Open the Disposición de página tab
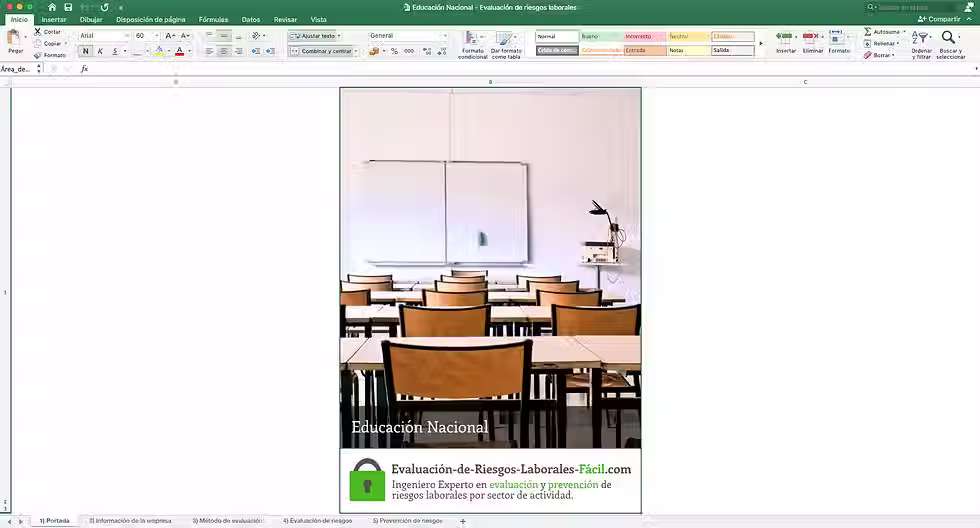This screenshot has width=980, height=528. point(151,19)
